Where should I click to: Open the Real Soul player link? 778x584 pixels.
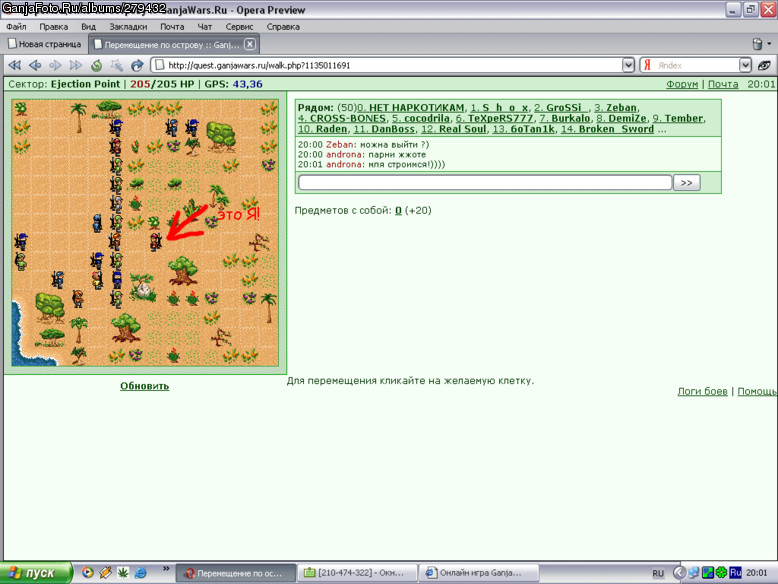click(454, 129)
